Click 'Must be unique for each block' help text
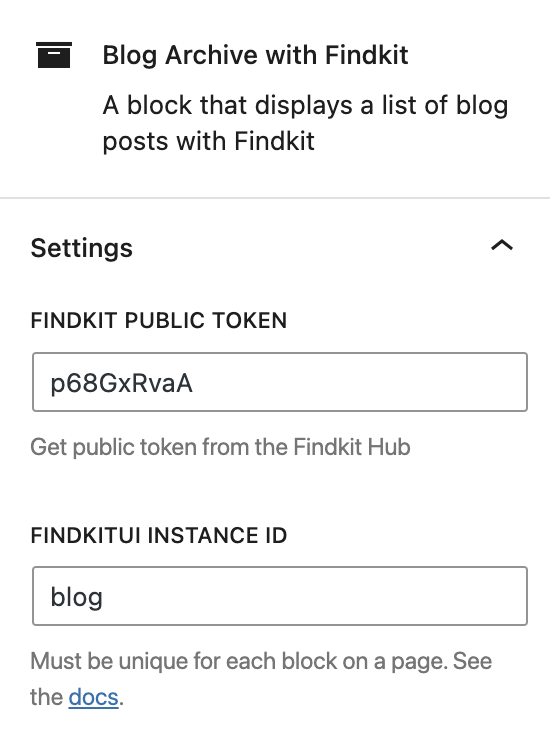This screenshot has height=754, width=550. pyautogui.click(x=261, y=679)
